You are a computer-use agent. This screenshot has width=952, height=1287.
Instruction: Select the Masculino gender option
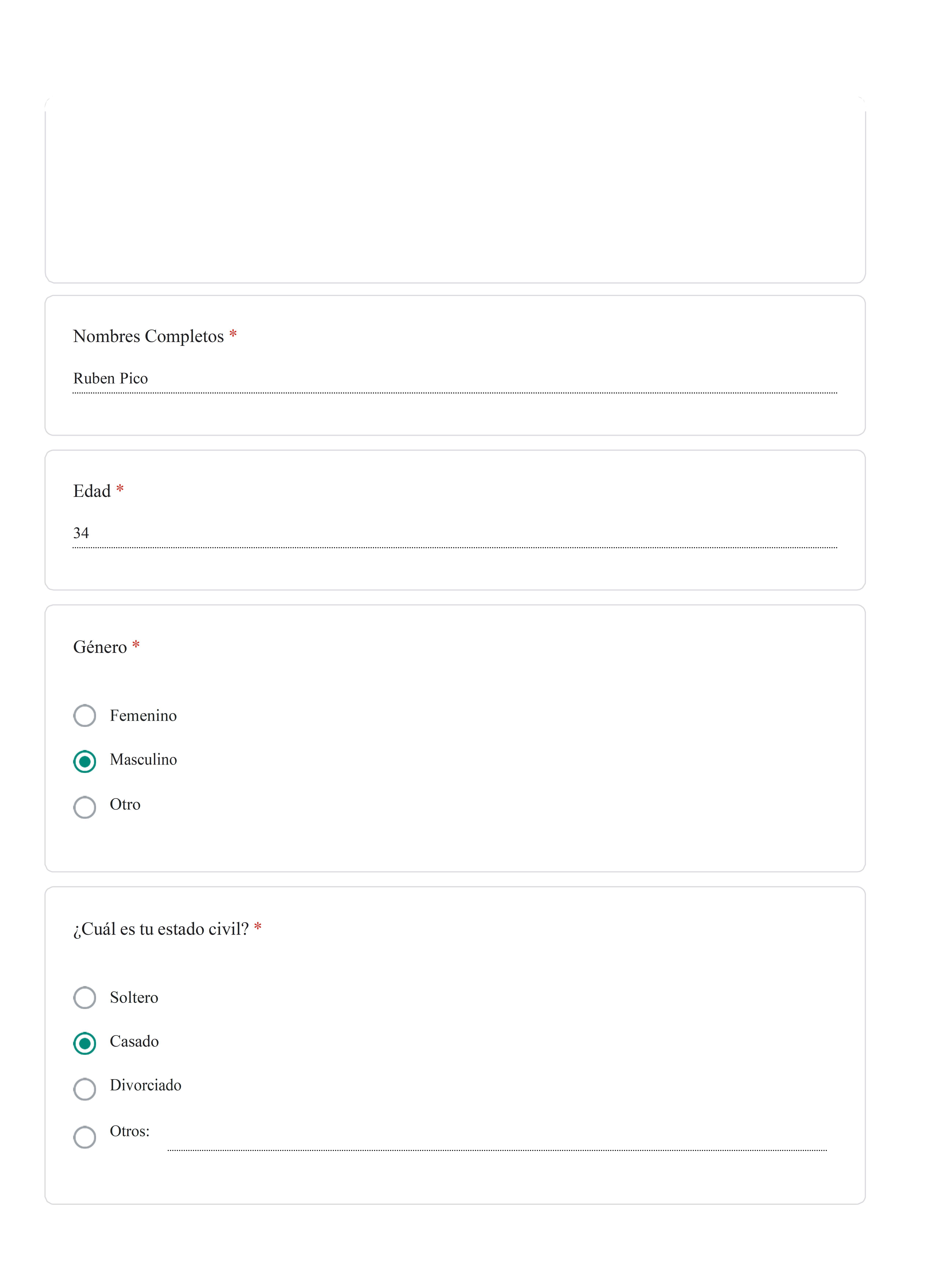[x=85, y=761]
